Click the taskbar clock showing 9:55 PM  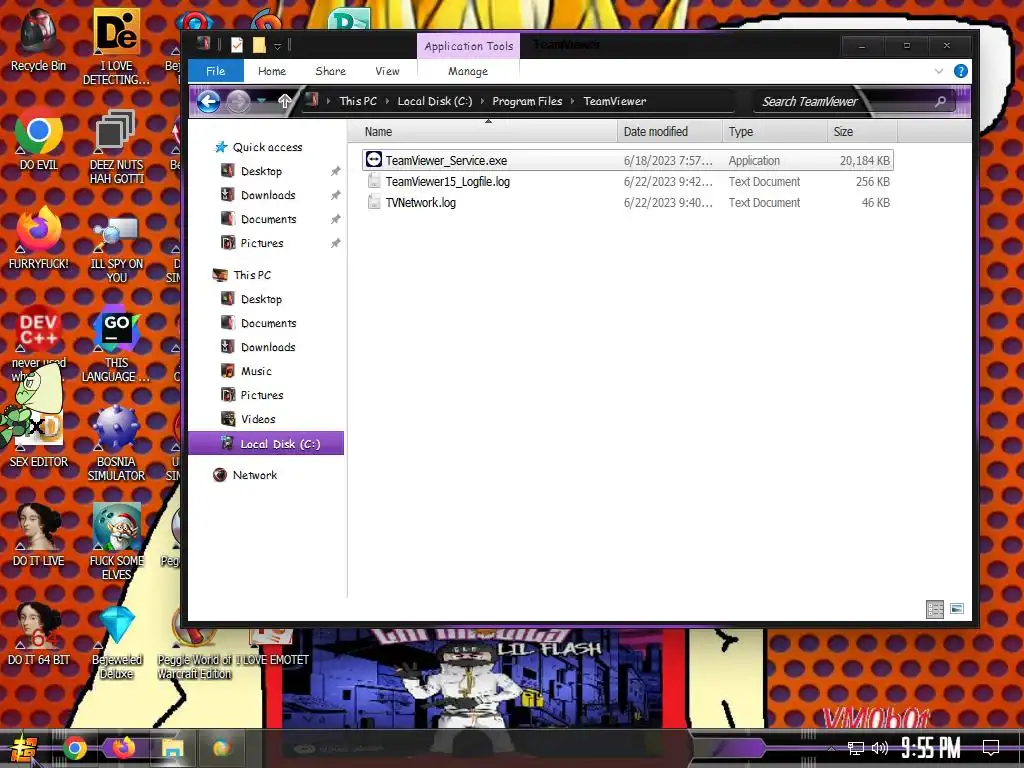pos(931,748)
